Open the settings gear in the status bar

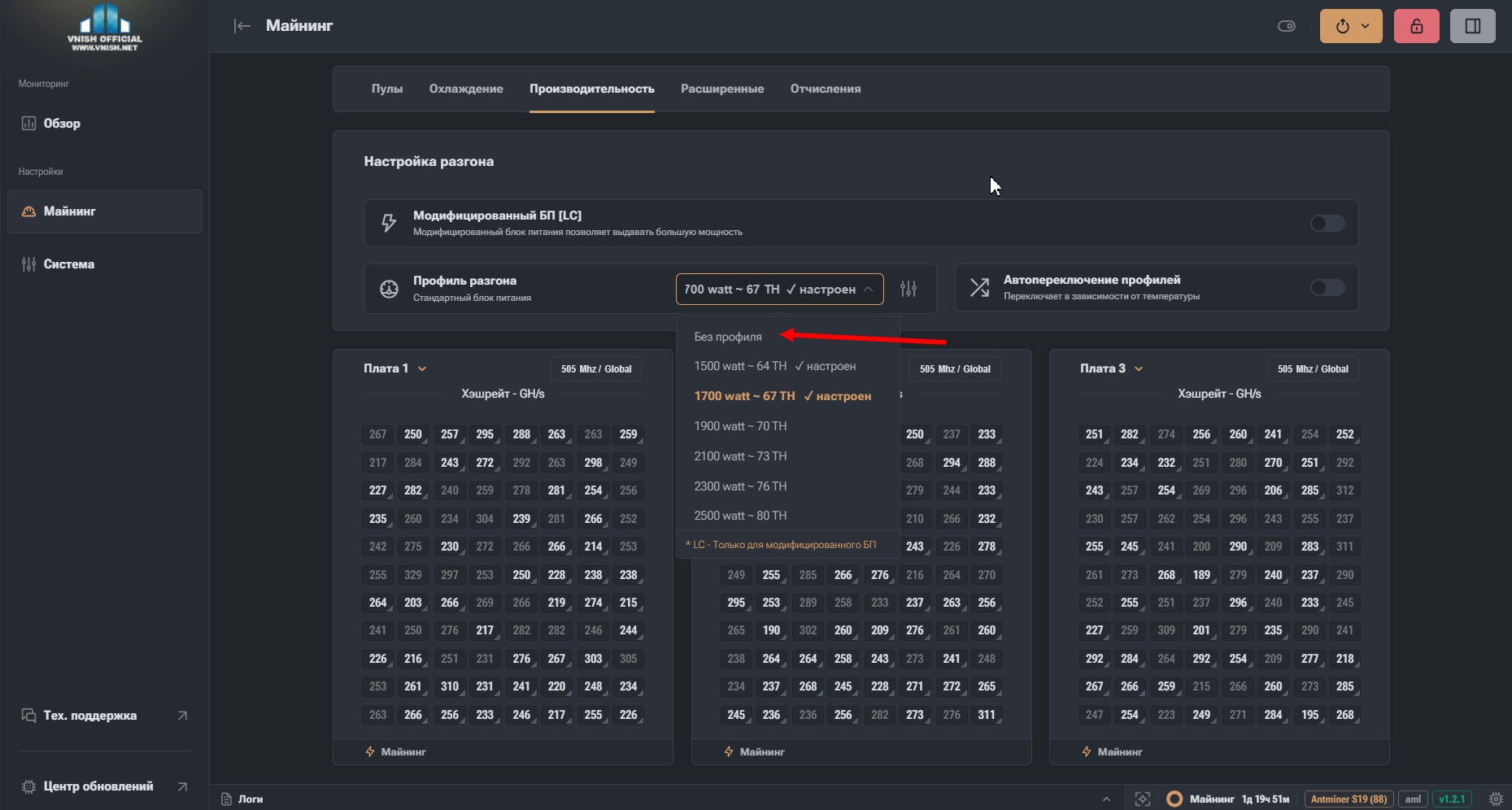tap(1495, 799)
